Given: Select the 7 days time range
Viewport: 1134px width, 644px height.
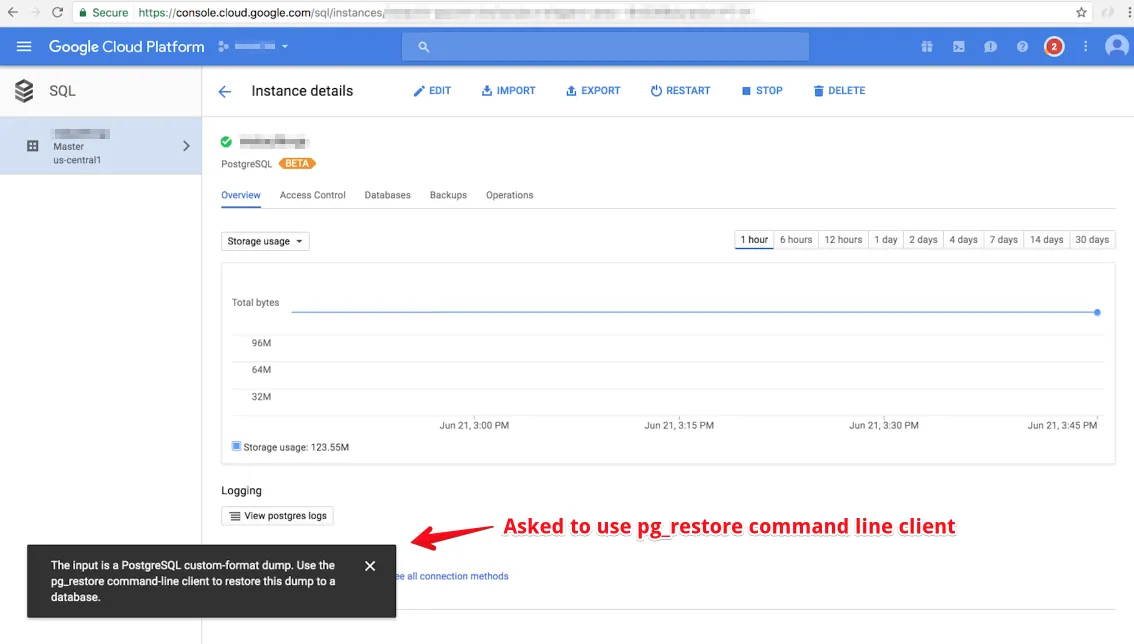Looking at the screenshot, I should [x=1004, y=240].
